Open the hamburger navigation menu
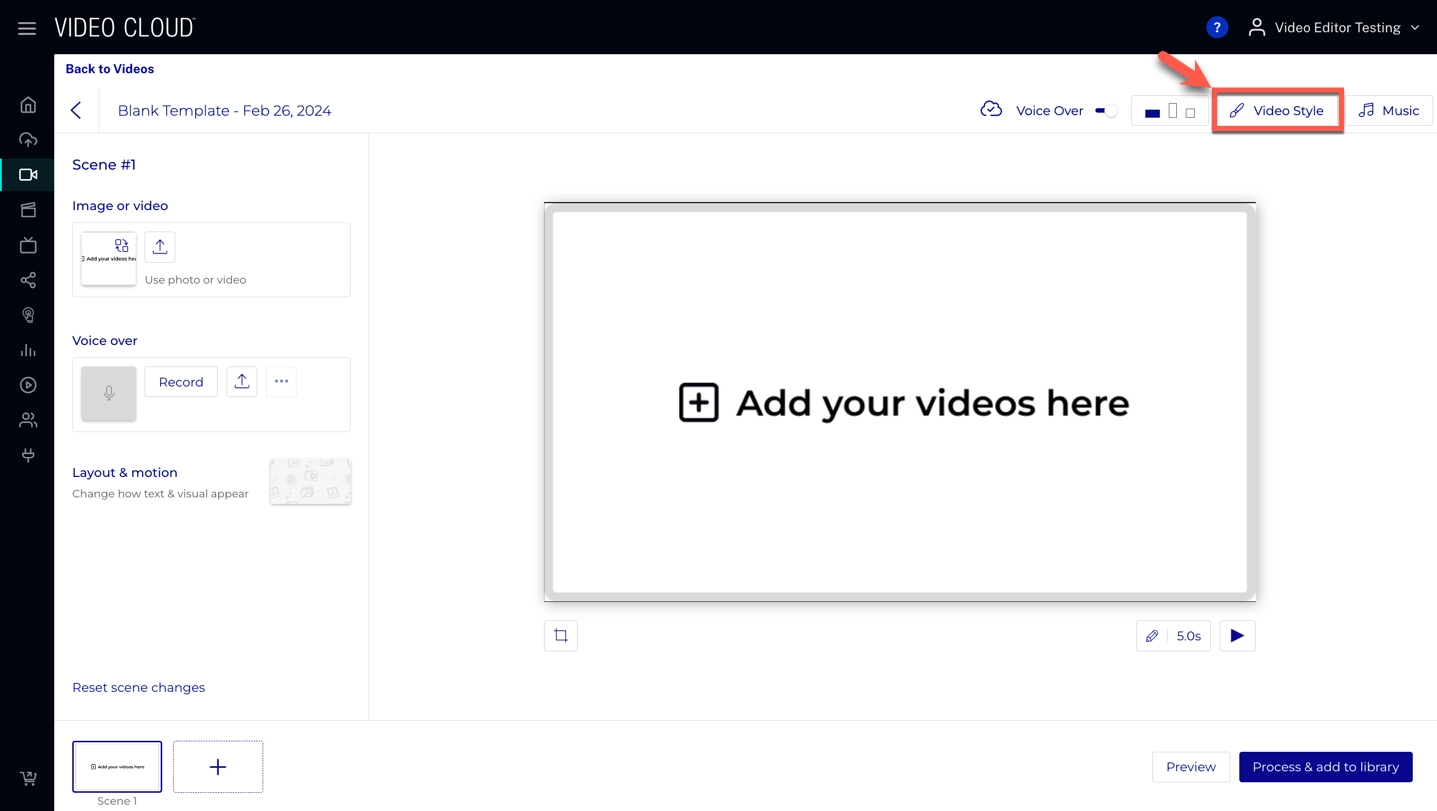 [x=27, y=28]
